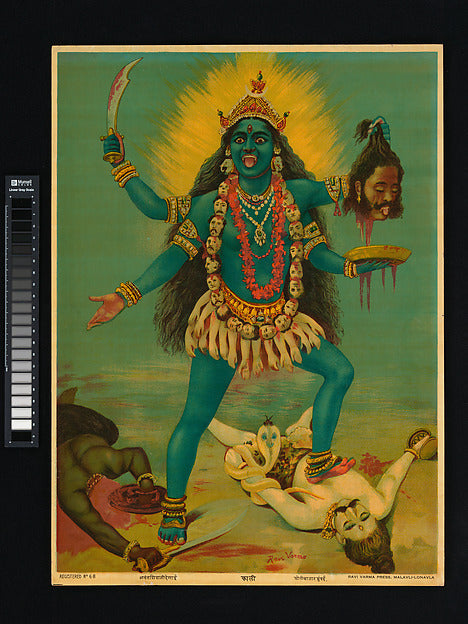
Task: Click the red "Ravi Varma" signature
Action: [287, 558]
